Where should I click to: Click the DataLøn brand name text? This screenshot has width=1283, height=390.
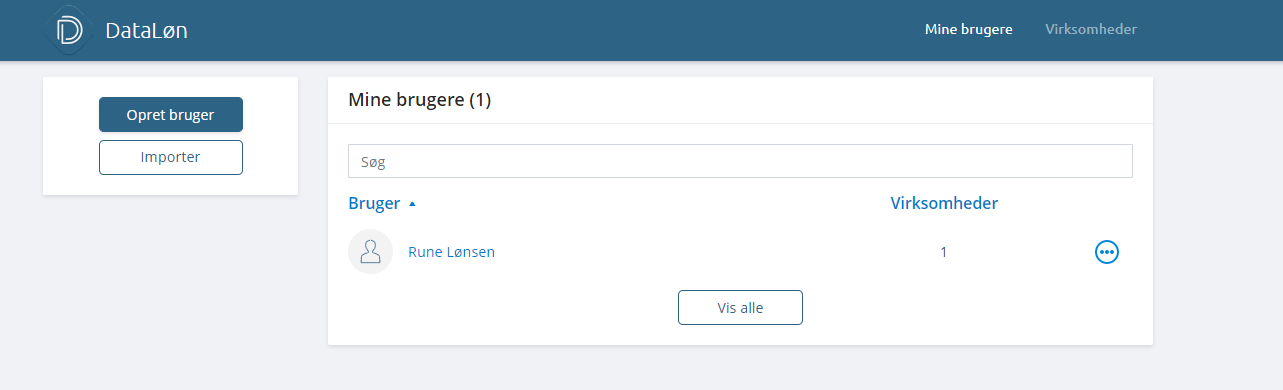(x=146, y=31)
